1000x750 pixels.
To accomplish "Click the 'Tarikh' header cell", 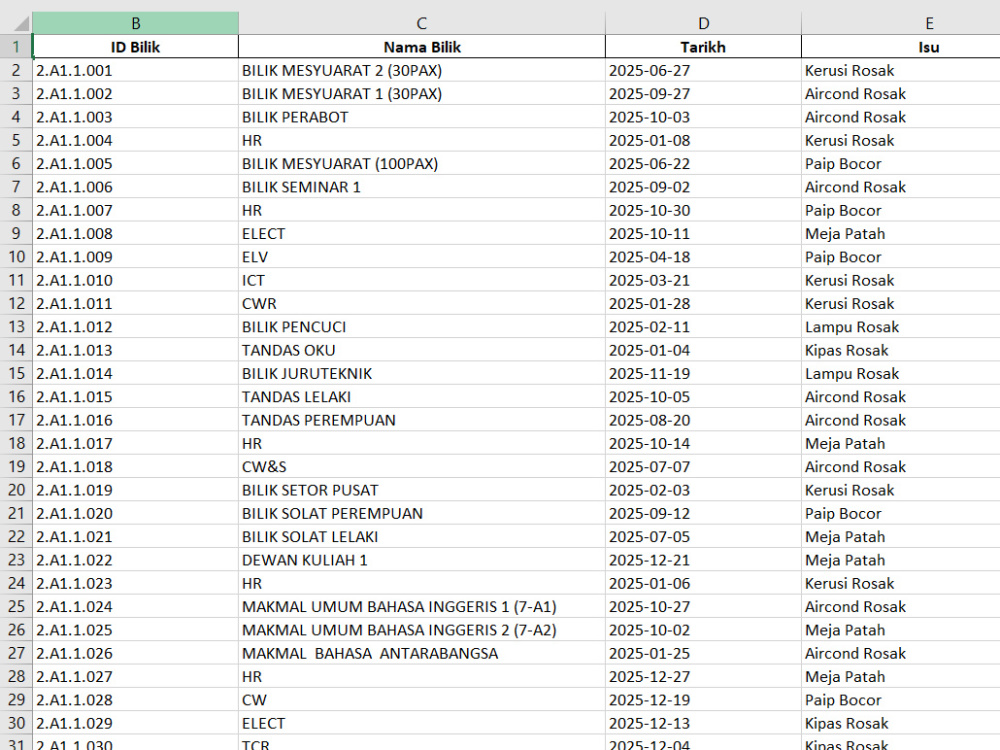I will click(x=703, y=47).
